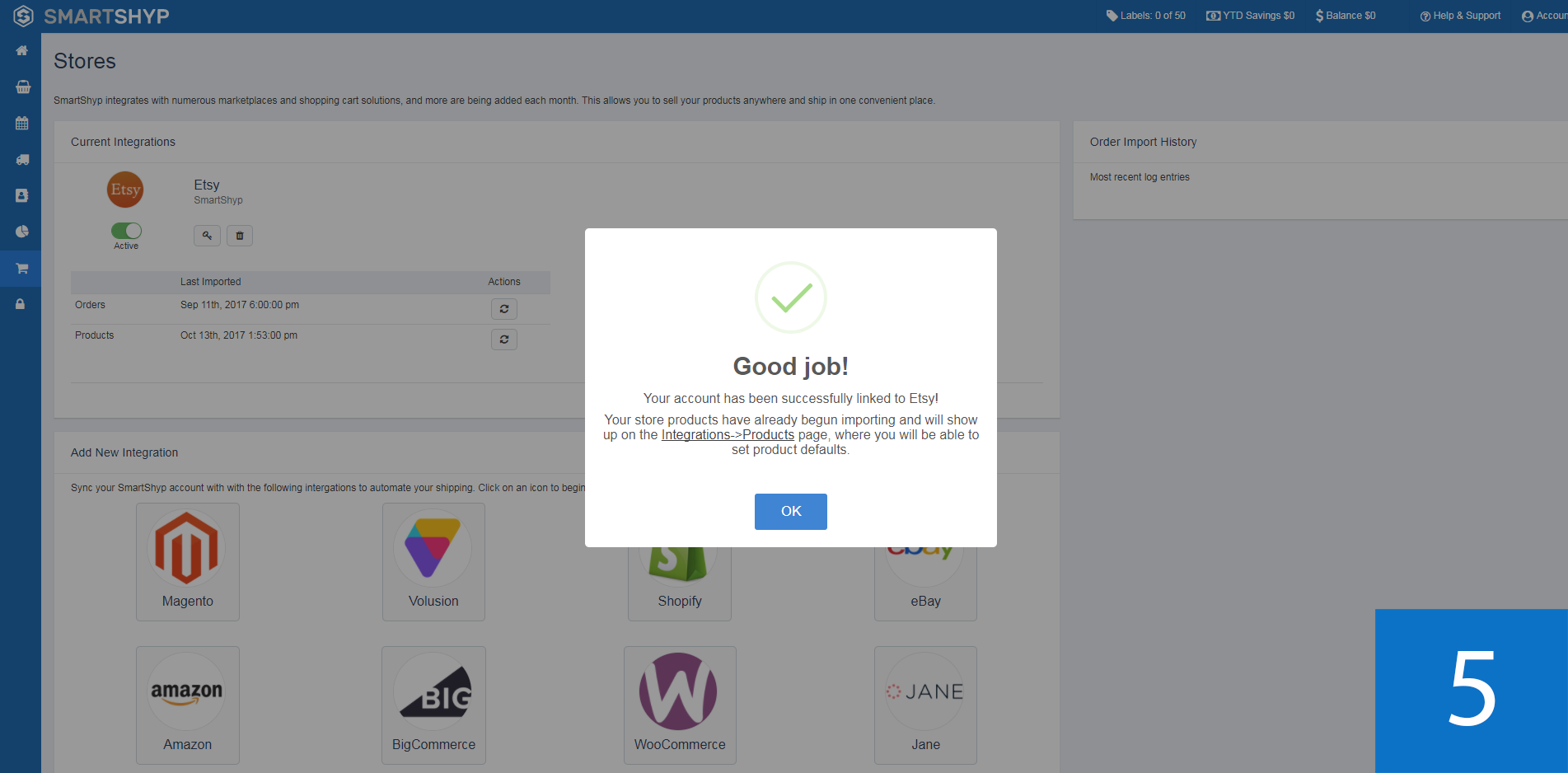Click the SMARTSHYP brand name
This screenshot has width=1568, height=773.
(106, 16)
